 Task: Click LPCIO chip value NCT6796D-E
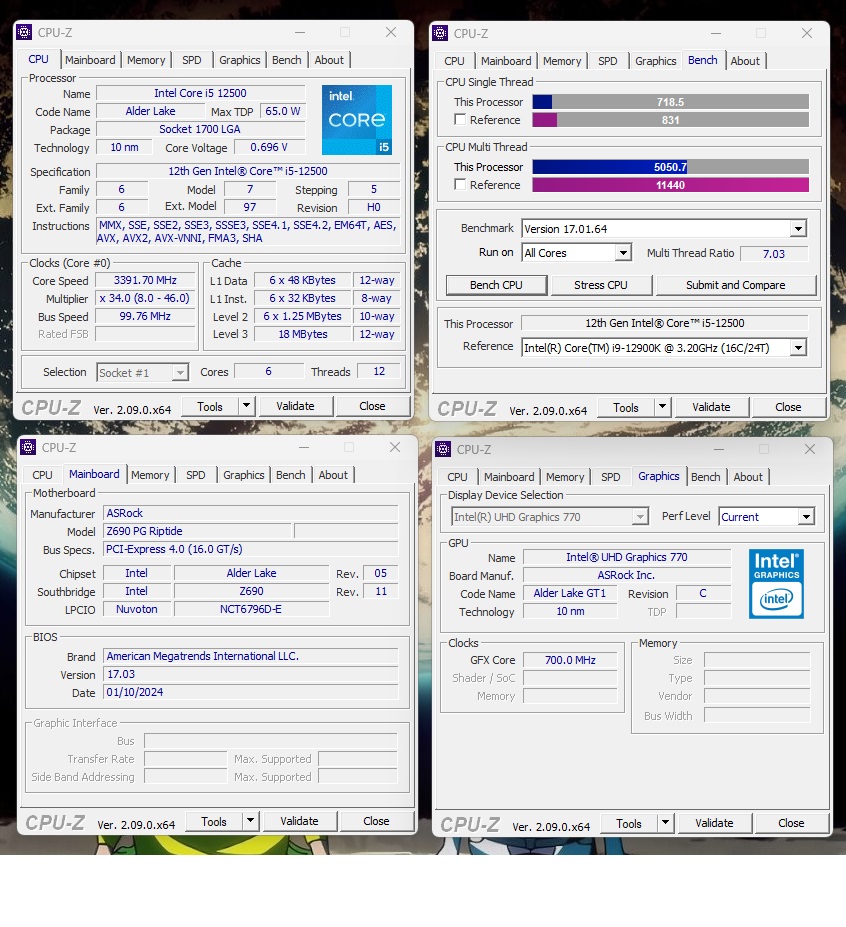(251, 609)
